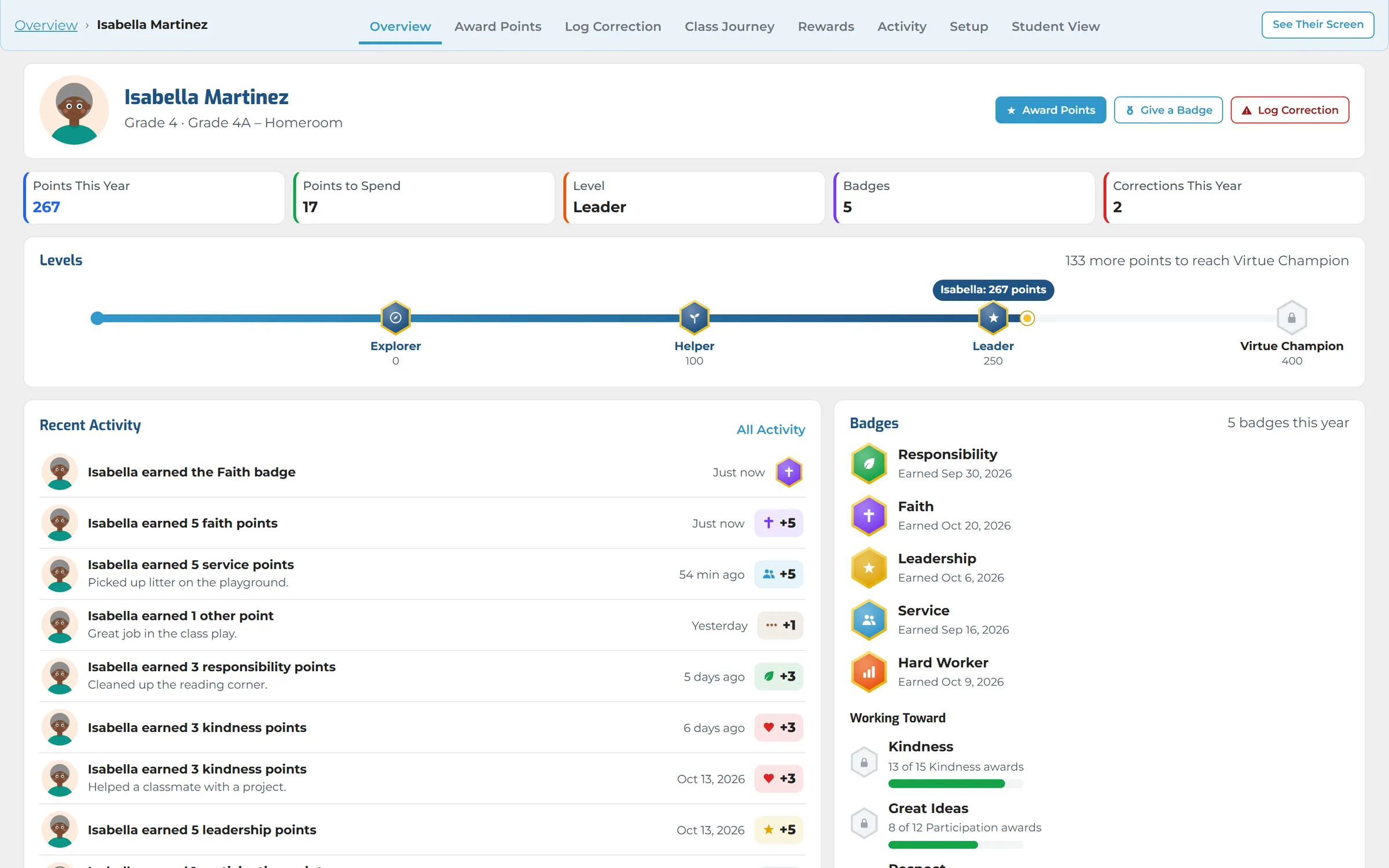Click the Leader level star hexagon

(993, 318)
